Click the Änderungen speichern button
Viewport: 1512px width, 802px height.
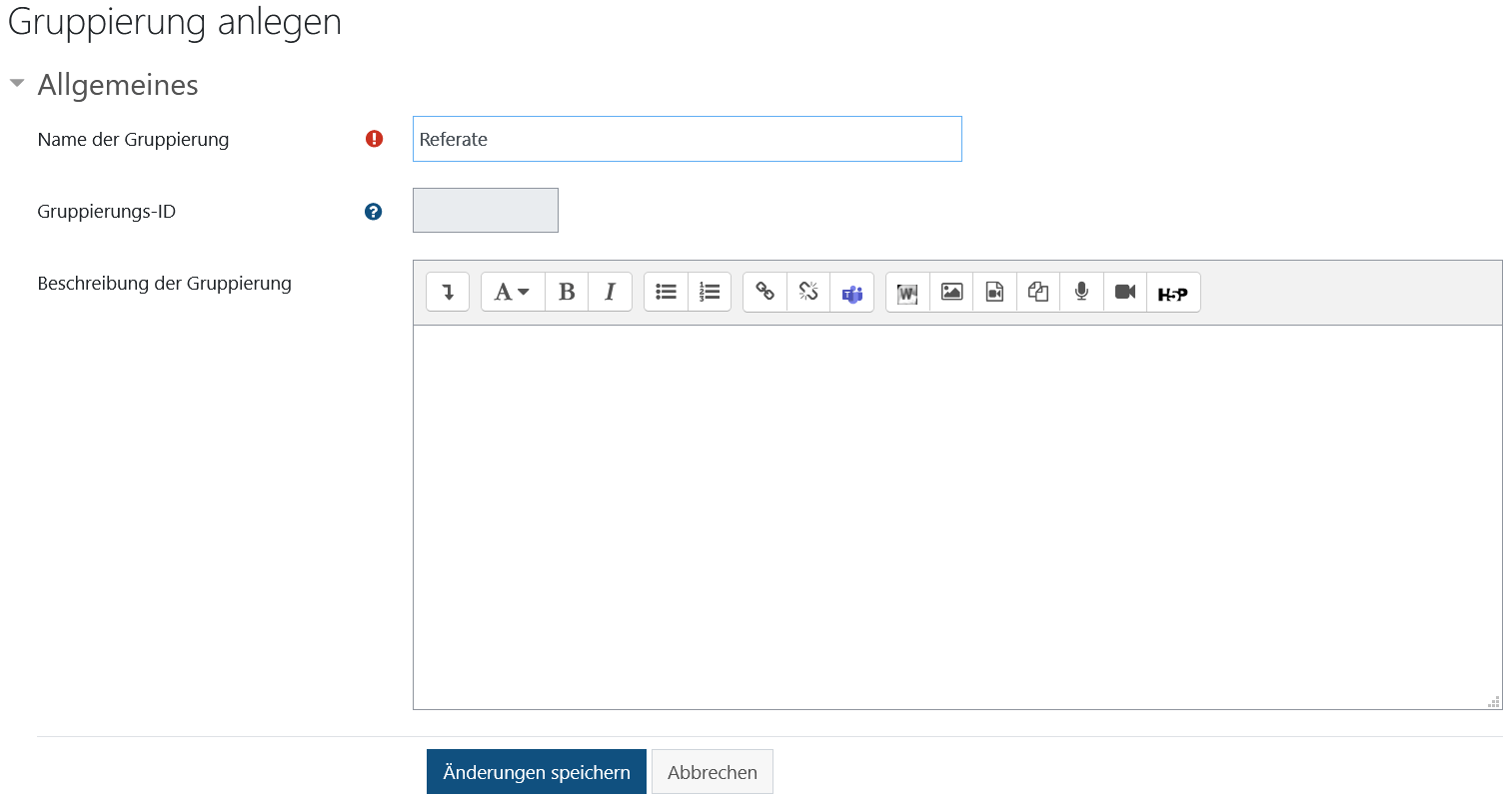coord(536,772)
